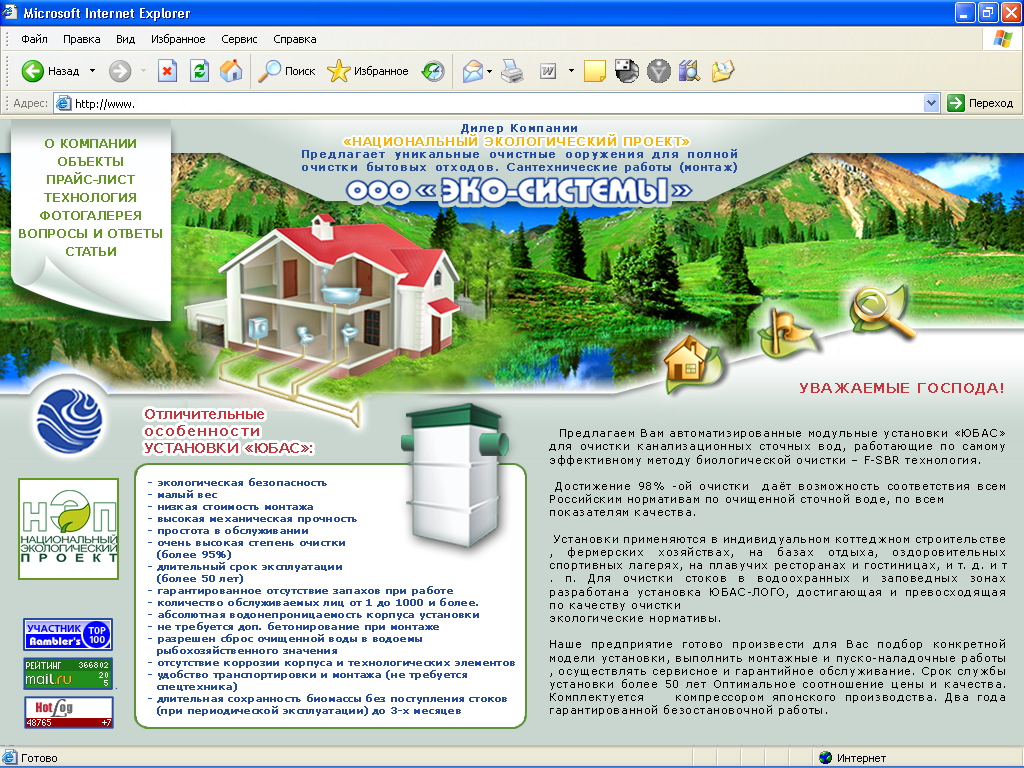
Task: Click the Mail envelope icon
Action: (473, 71)
